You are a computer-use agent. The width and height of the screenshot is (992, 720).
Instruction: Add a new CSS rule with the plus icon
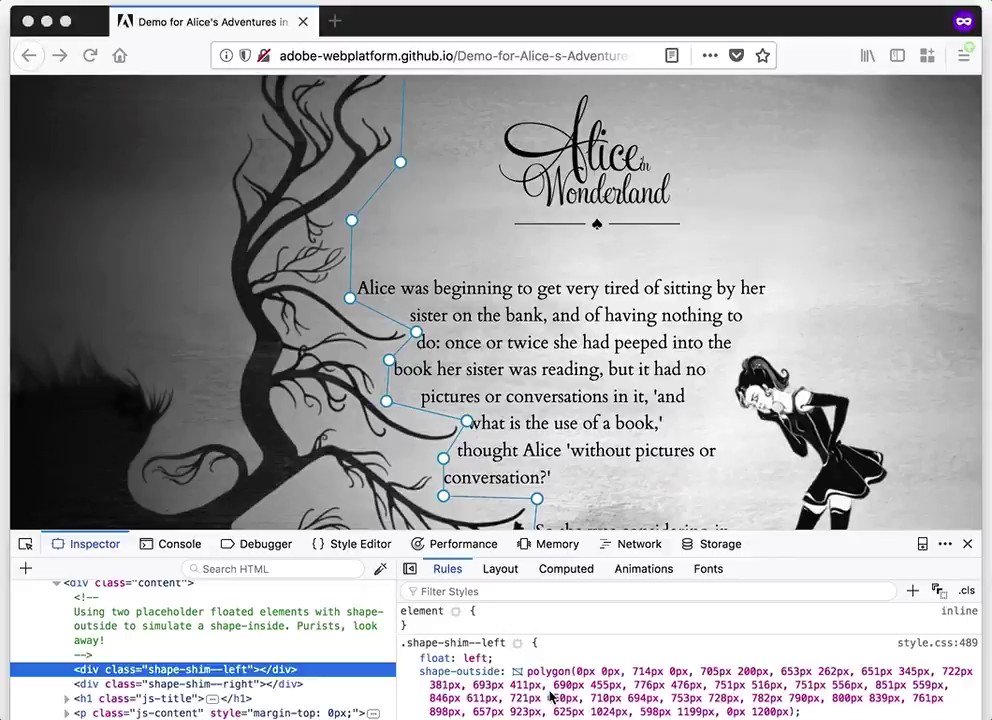tap(912, 591)
